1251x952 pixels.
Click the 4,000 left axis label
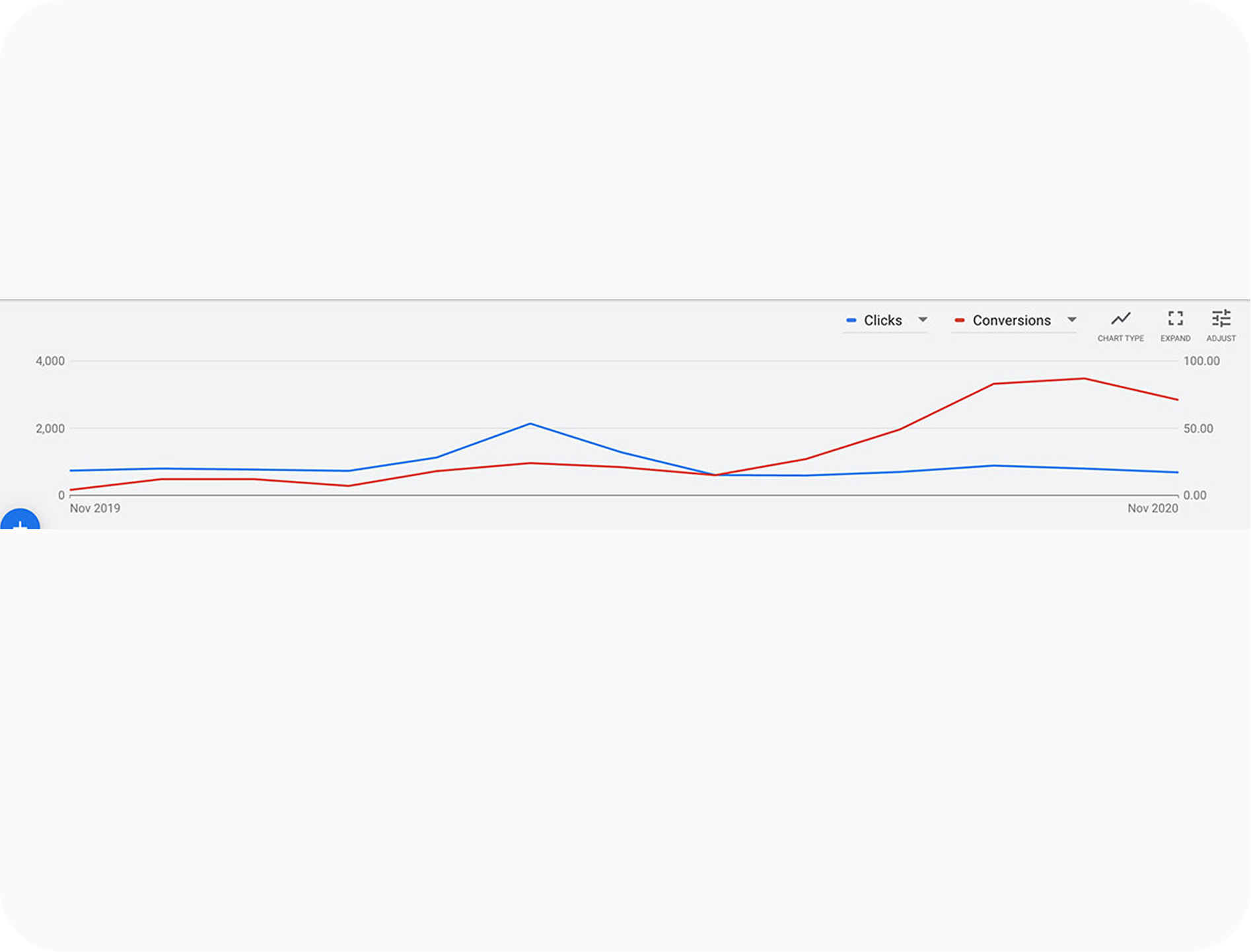coord(50,361)
